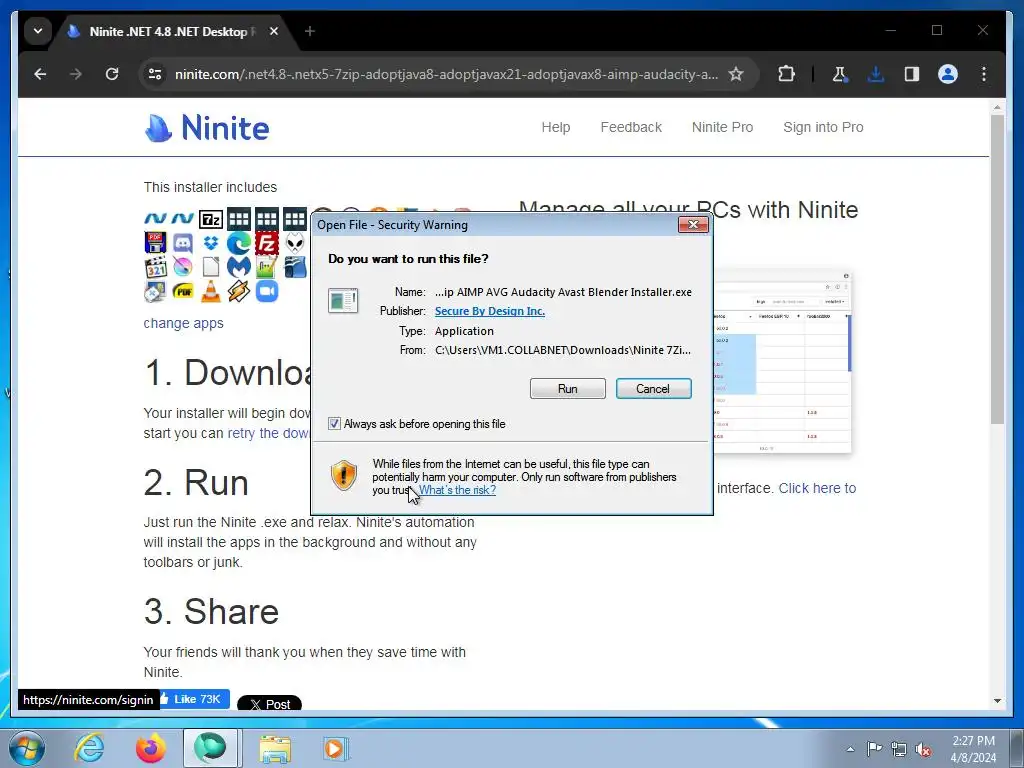The height and width of the screenshot is (768, 1024).
Task: Click the VLC traffic cone icon
Action: point(210,291)
